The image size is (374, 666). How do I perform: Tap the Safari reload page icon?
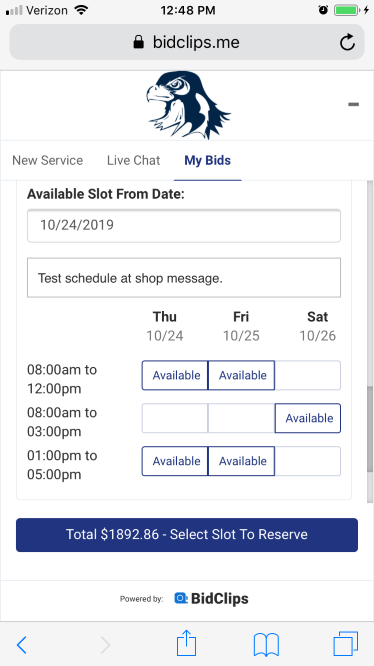(x=347, y=42)
